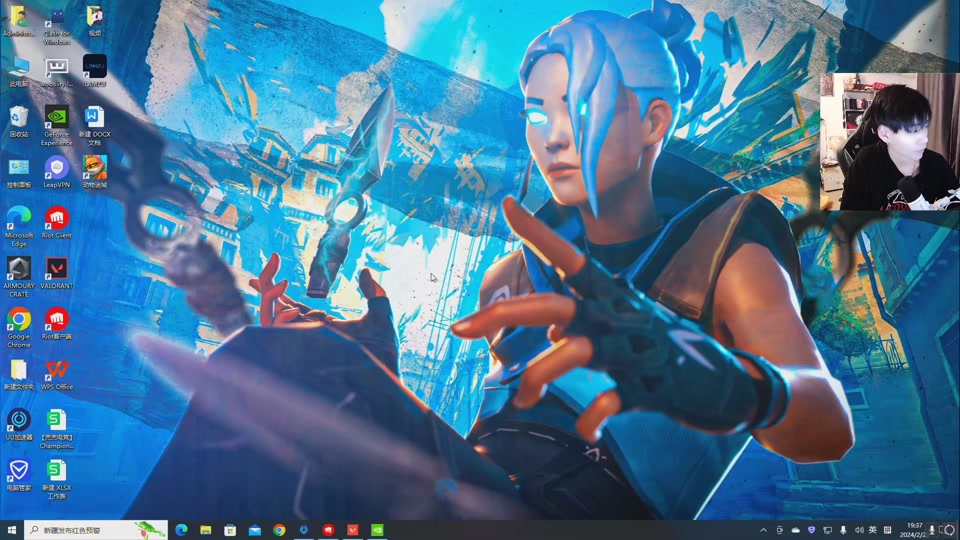The image size is (960, 540).
Task: Open the 新建文件夹 folder
Action: coord(19,375)
